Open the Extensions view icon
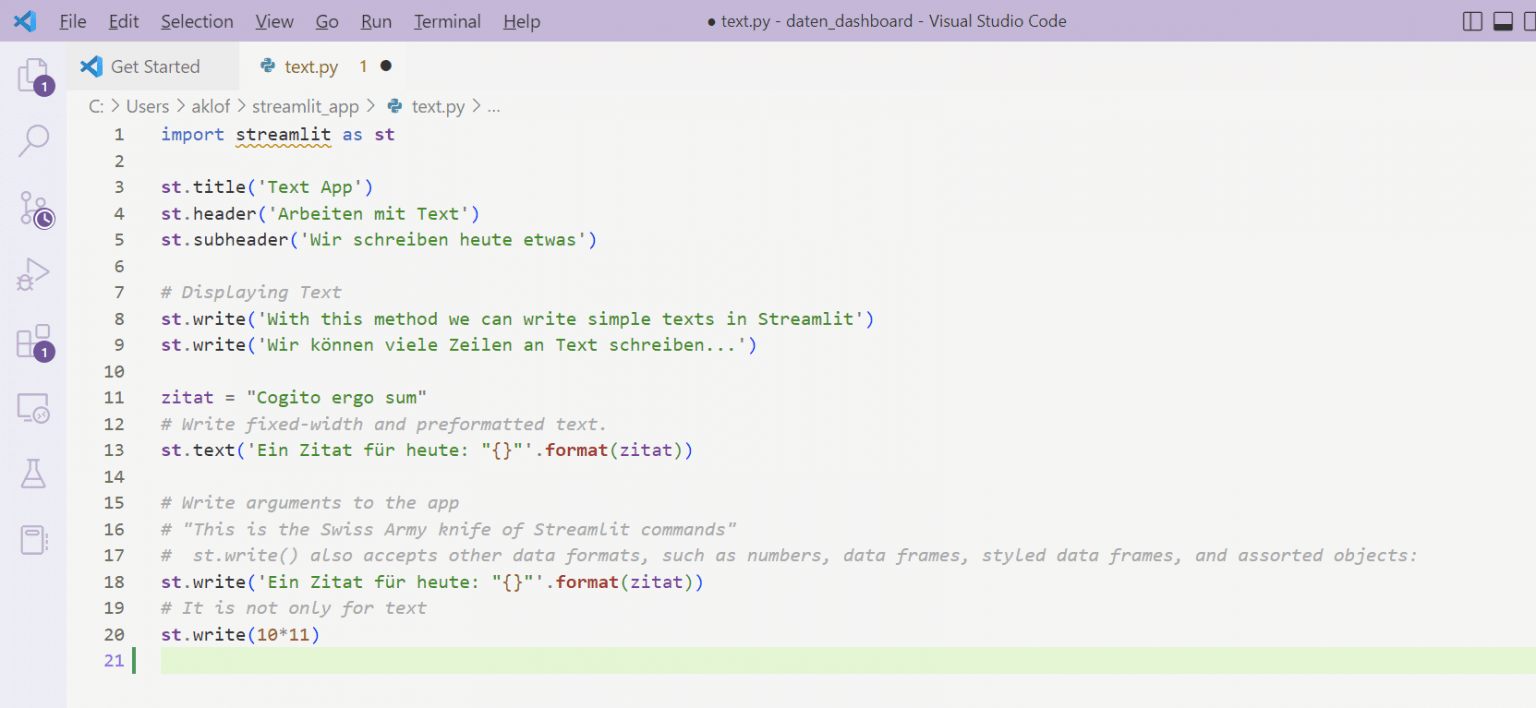1536x708 pixels. pos(33,342)
